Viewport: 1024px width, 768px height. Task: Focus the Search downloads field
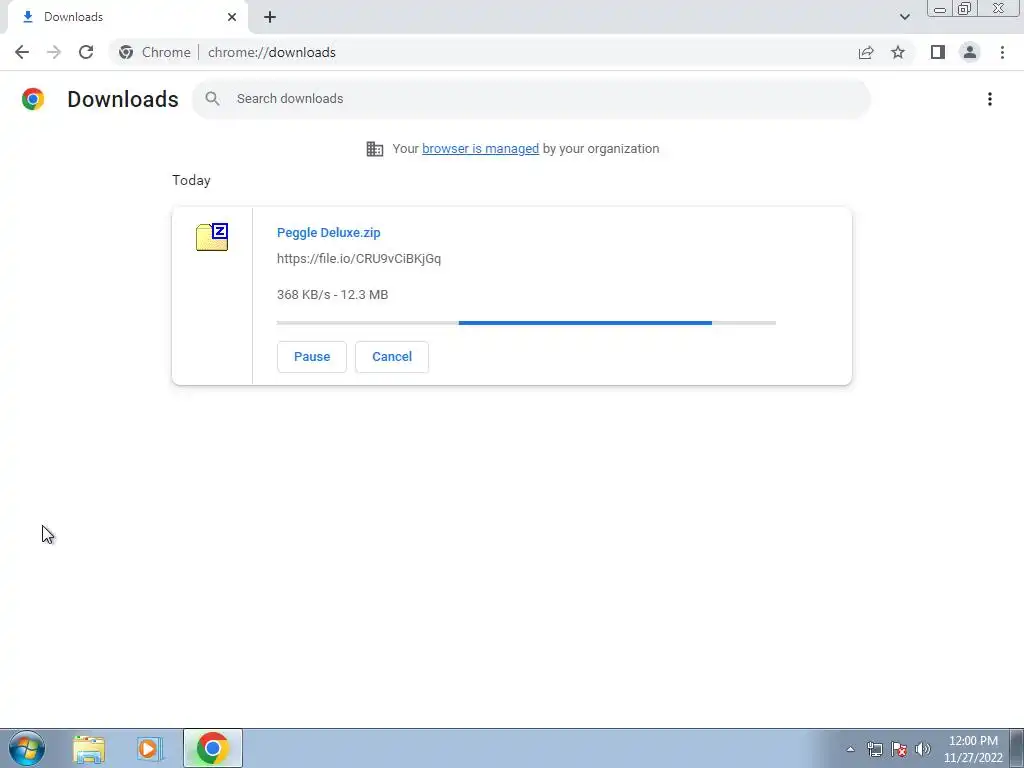click(x=531, y=99)
